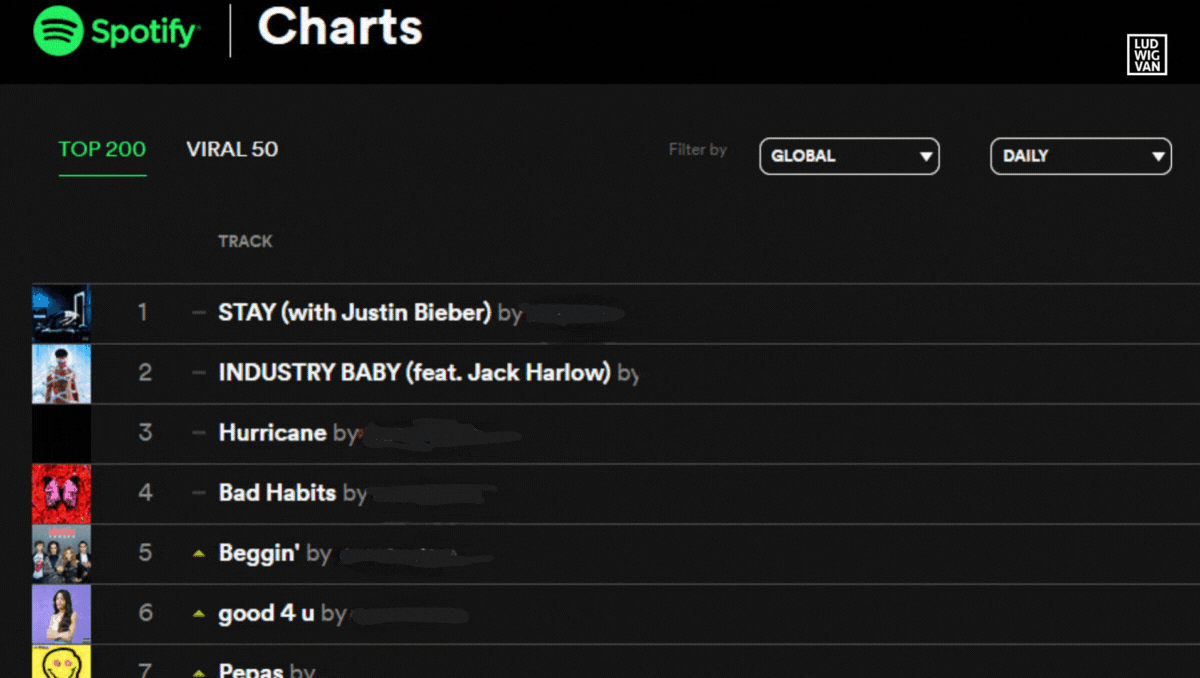Click the upward trend arrow beside good 4 u
The height and width of the screenshot is (678, 1200).
[x=198, y=613]
